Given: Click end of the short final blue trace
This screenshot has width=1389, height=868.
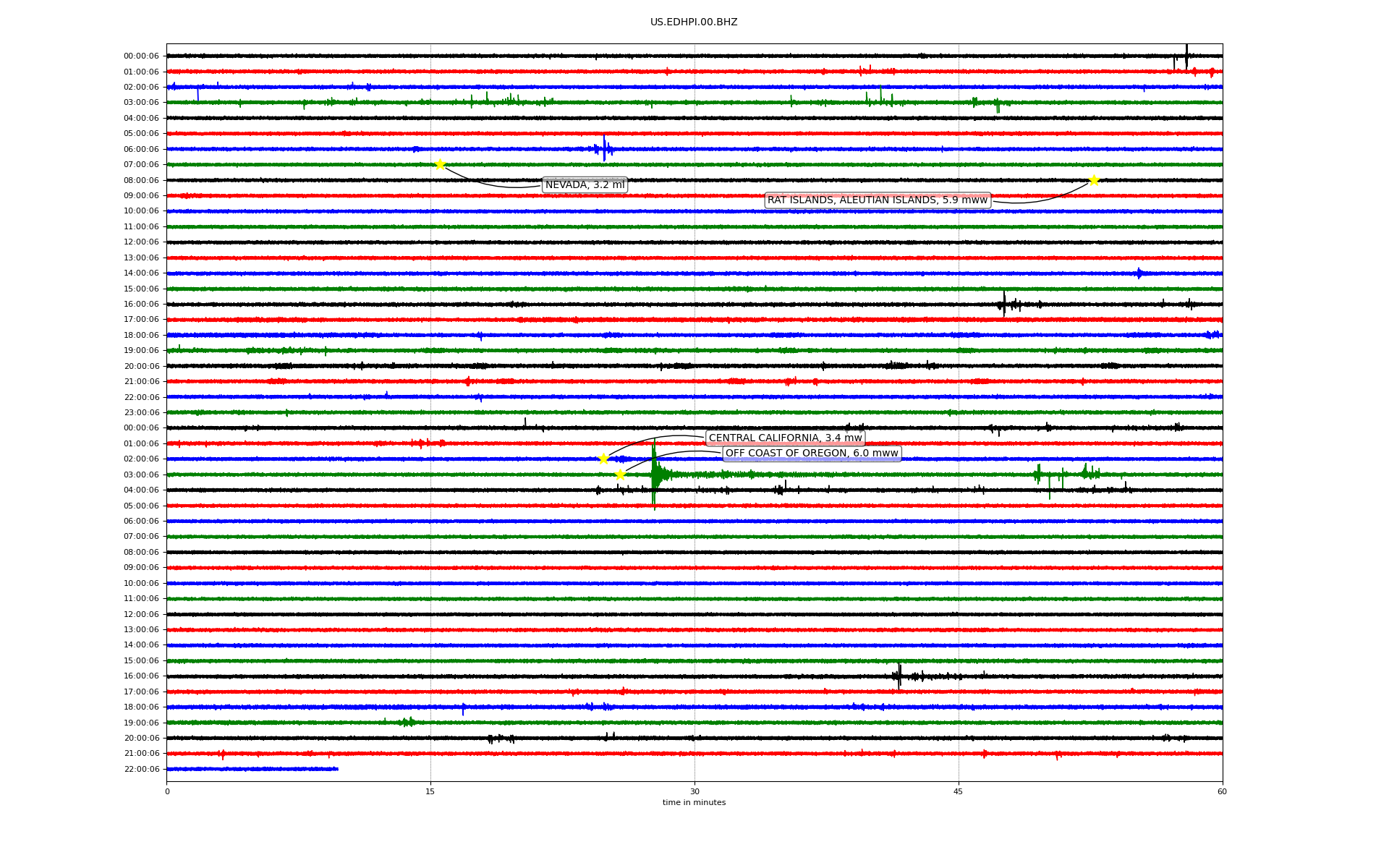Looking at the screenshot, I should pyautogui.click(x=337, y=769).
